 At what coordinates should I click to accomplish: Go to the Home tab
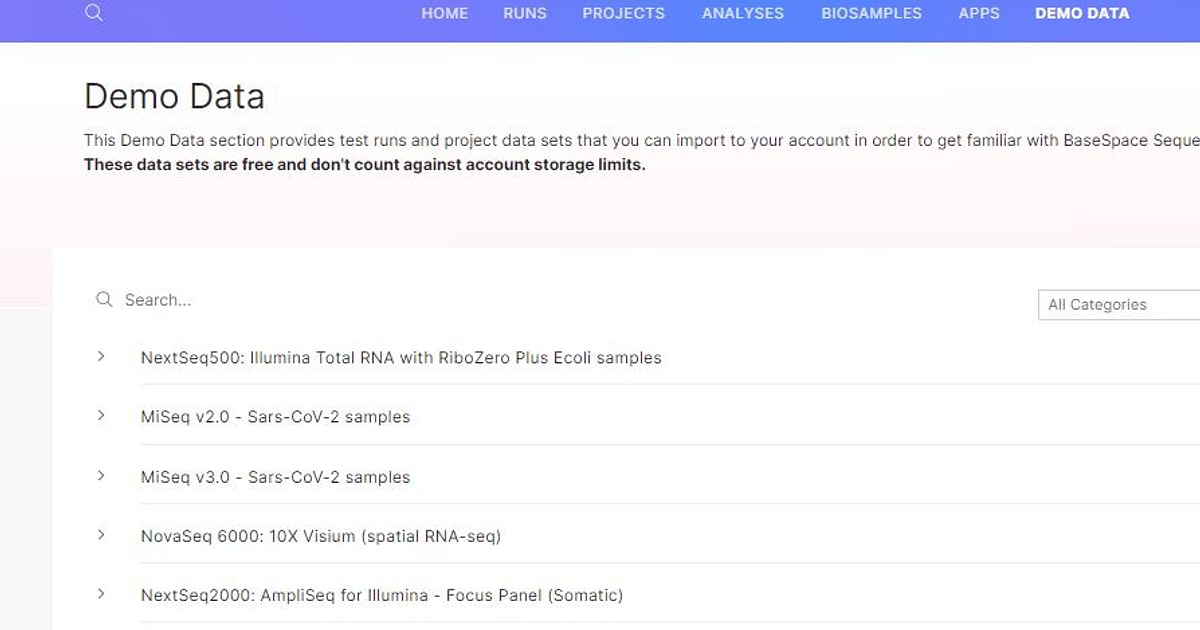444,14
